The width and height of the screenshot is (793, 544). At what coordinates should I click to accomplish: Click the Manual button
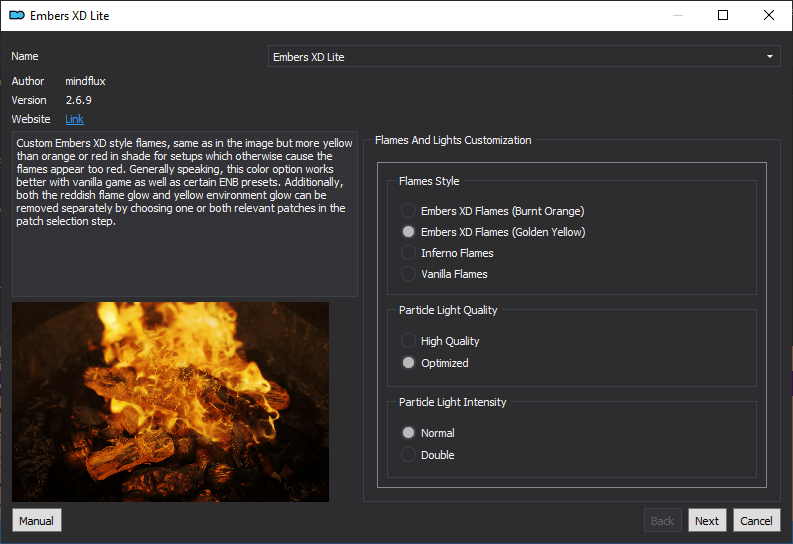(36, 521)
